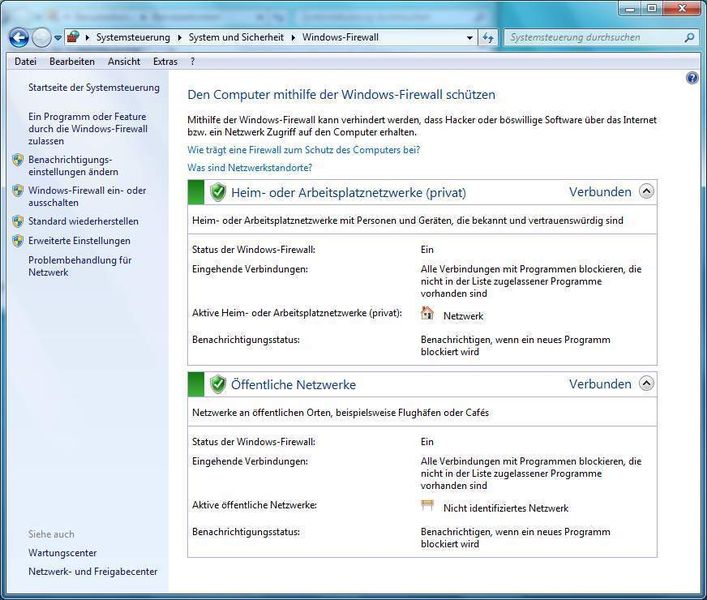Refresh the address bar view
707x600 pixels.
pos(488,38)
